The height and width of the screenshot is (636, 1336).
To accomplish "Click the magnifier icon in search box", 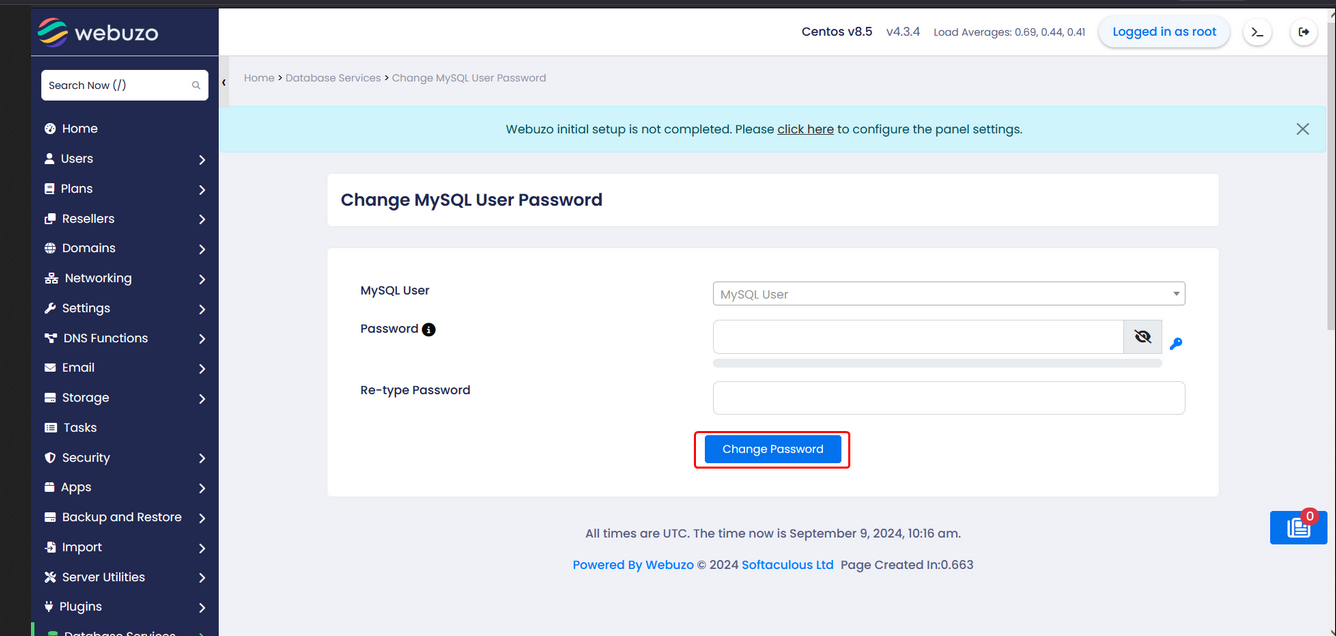I will pos(196,86).
